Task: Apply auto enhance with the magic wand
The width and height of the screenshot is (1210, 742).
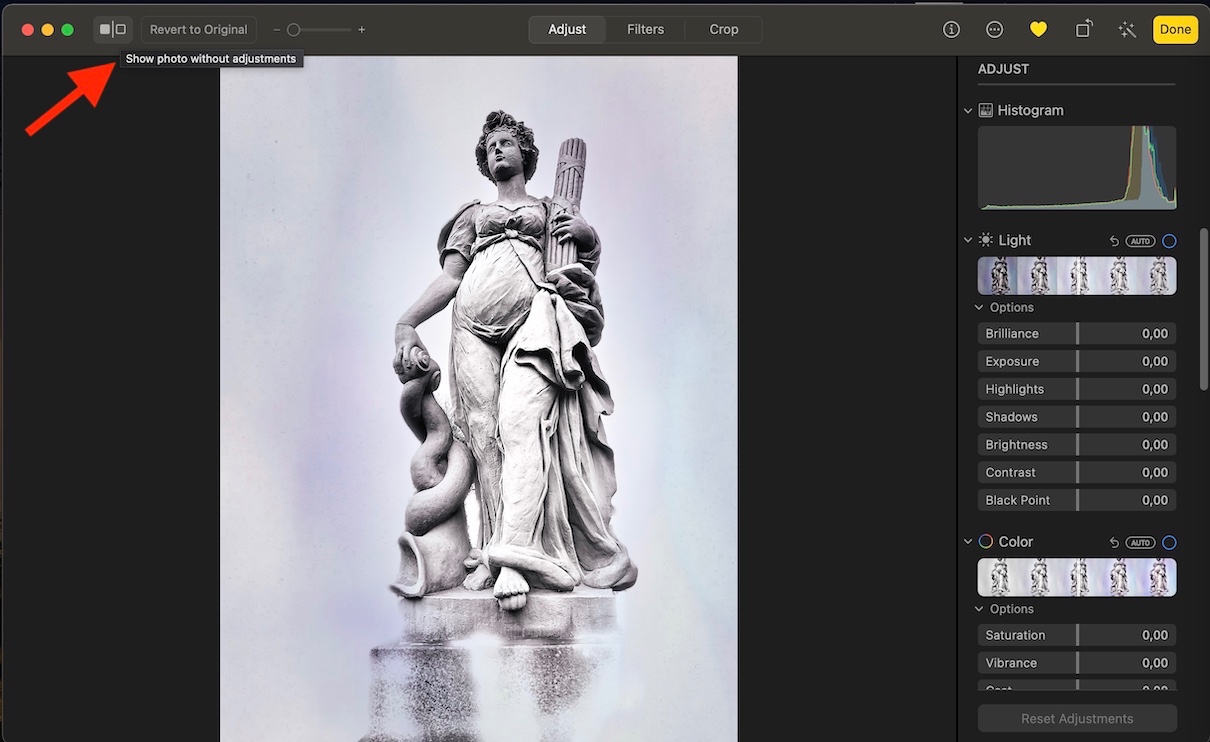Action: [x=1127, y=30]
